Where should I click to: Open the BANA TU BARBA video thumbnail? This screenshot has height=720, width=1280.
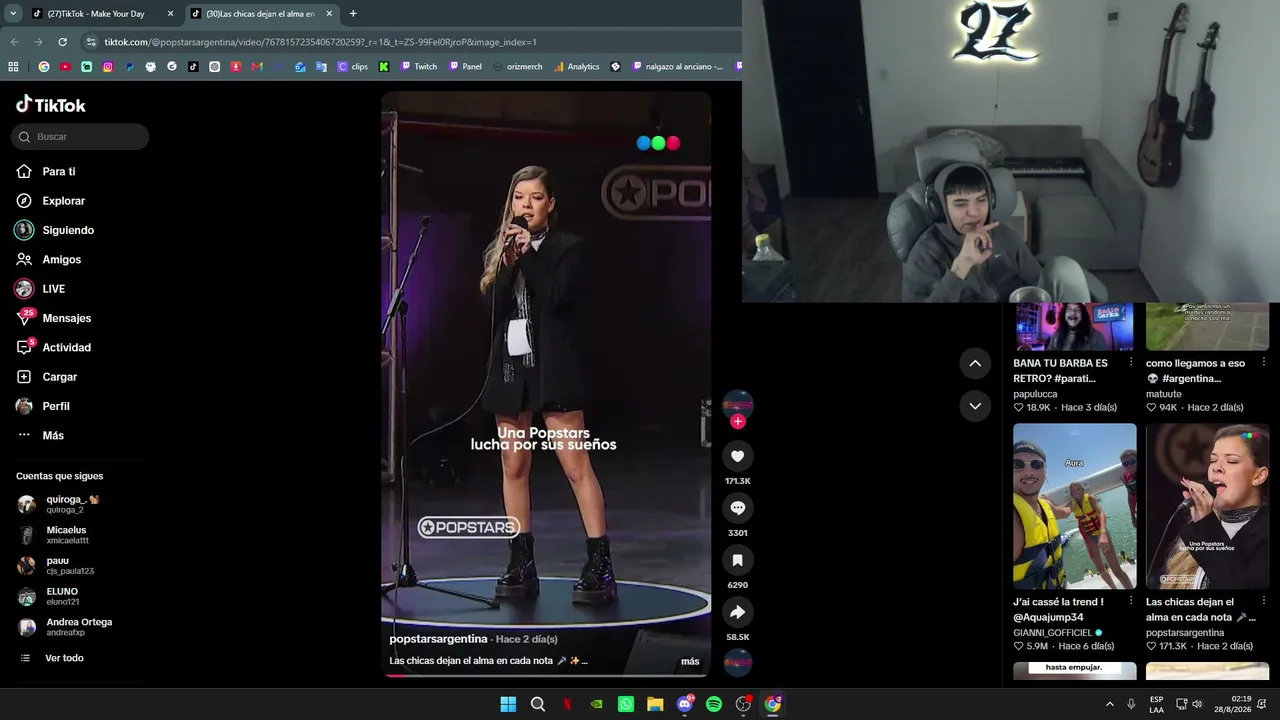[x=1074, y=327]
